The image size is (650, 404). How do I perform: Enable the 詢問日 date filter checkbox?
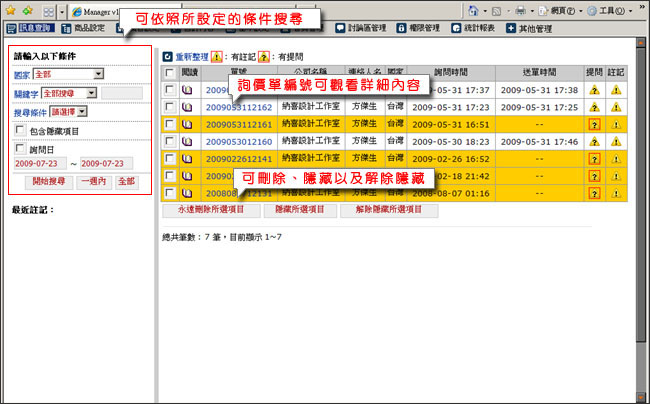(x=20, y=148)
